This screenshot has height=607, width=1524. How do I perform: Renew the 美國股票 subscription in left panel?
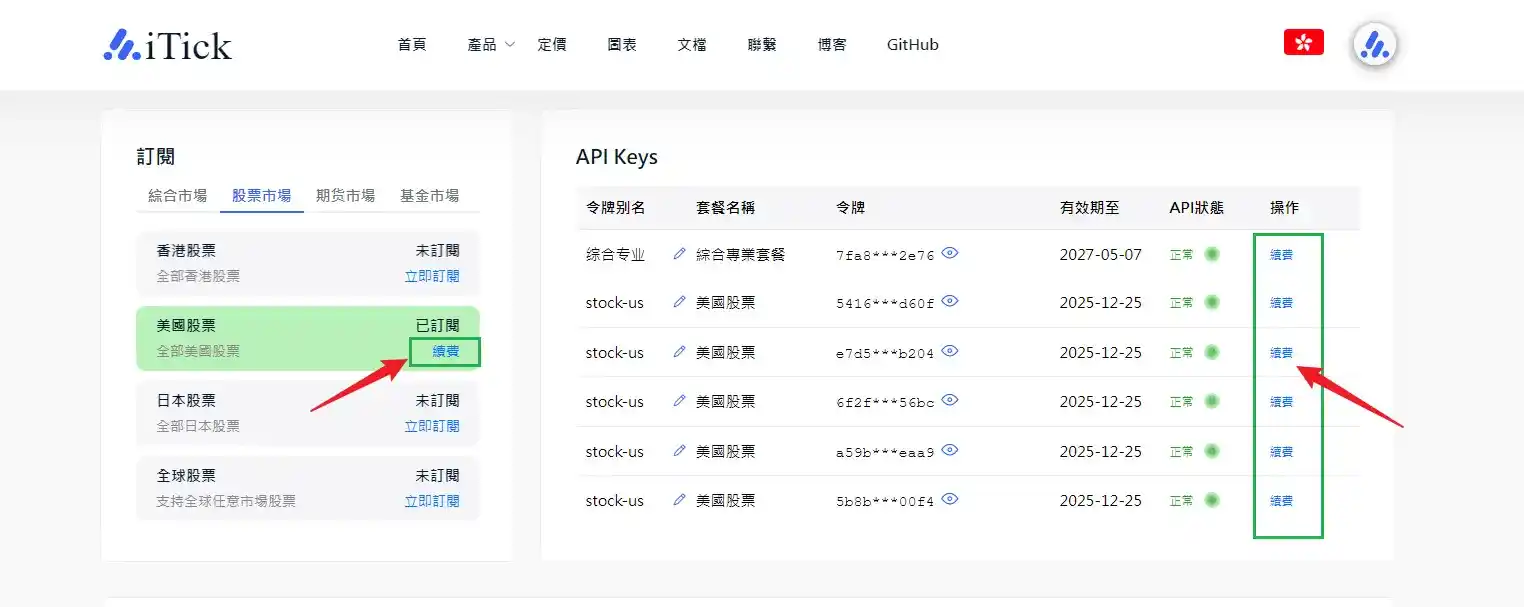[x=446, y=351]
